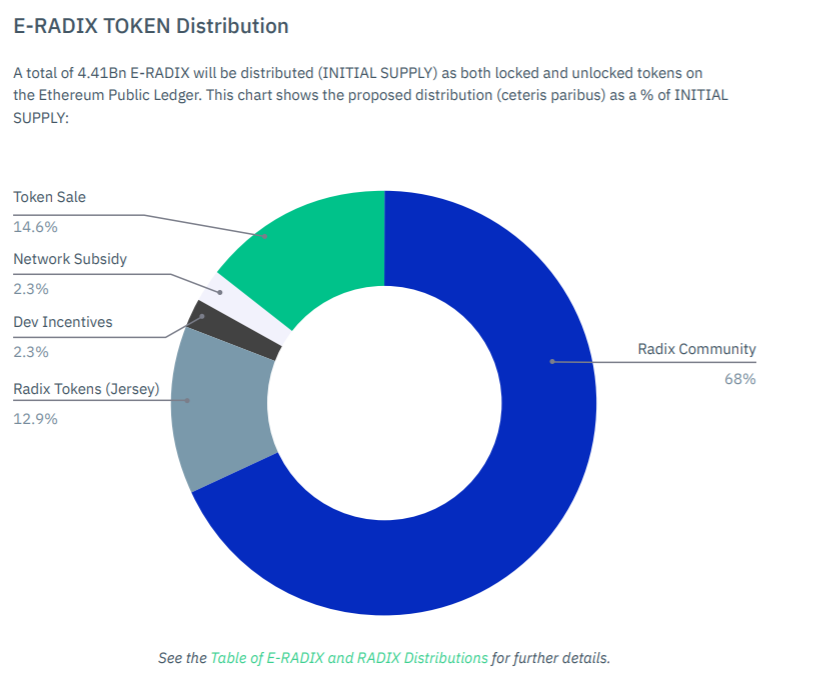The height and width of the screenshot is (680, 819).
Task: Click the callout dot on Network Subsidy slice
Action: (x=220, y=292)
